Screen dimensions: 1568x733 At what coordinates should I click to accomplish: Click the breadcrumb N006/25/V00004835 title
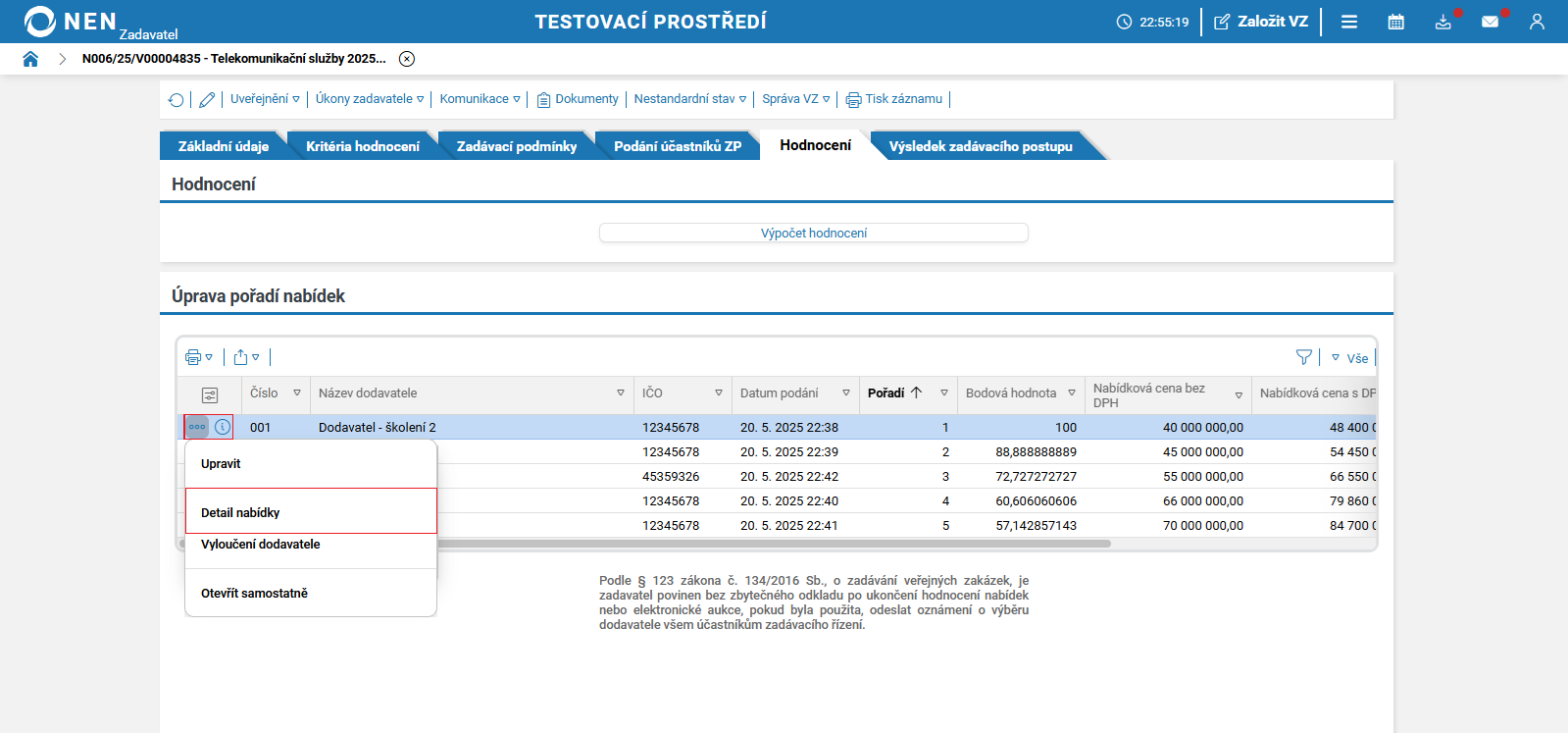click(x=234, y=59)
